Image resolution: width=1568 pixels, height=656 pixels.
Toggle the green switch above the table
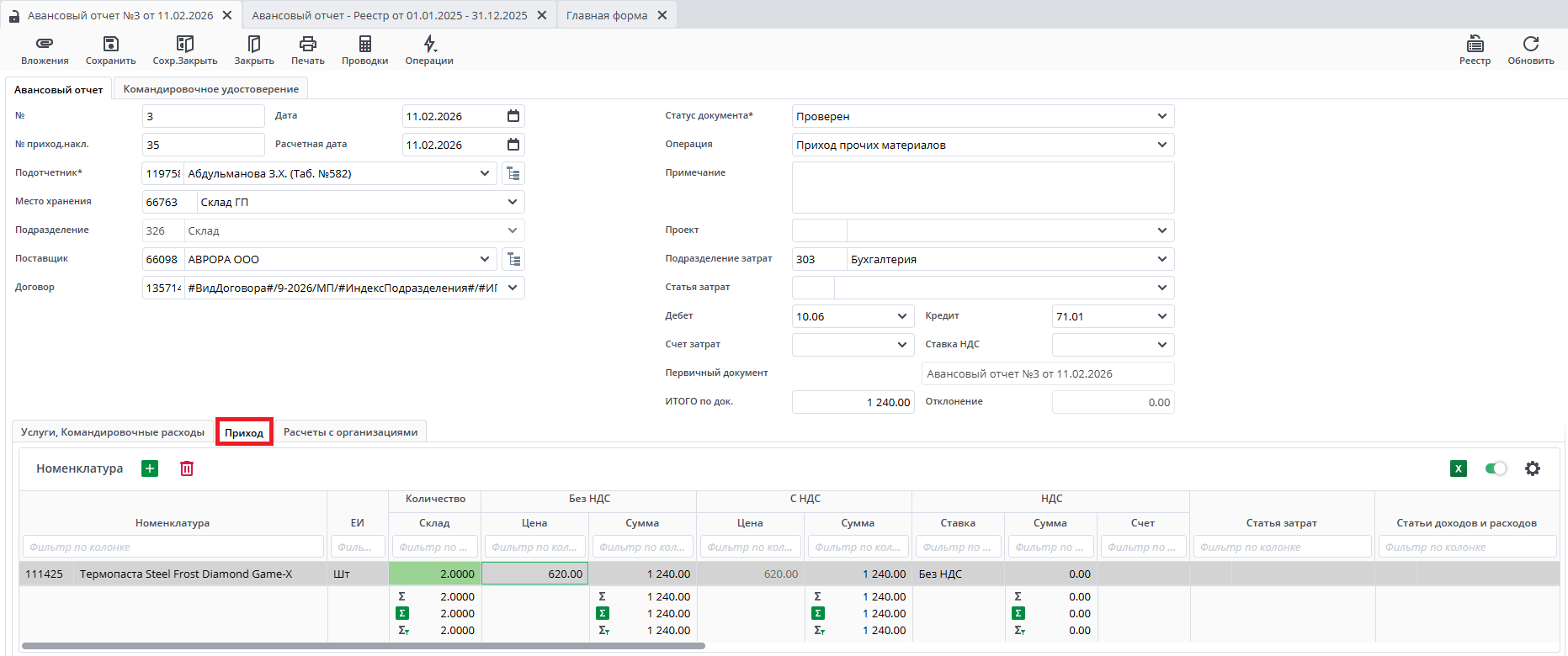[1496, 468]
